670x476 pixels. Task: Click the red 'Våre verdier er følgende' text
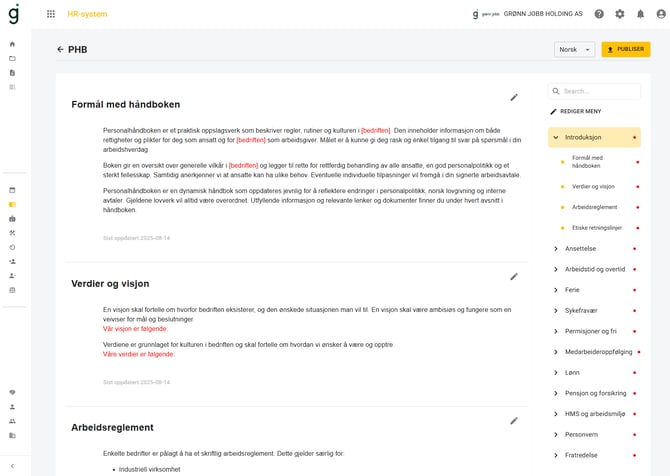coord(138,354)
